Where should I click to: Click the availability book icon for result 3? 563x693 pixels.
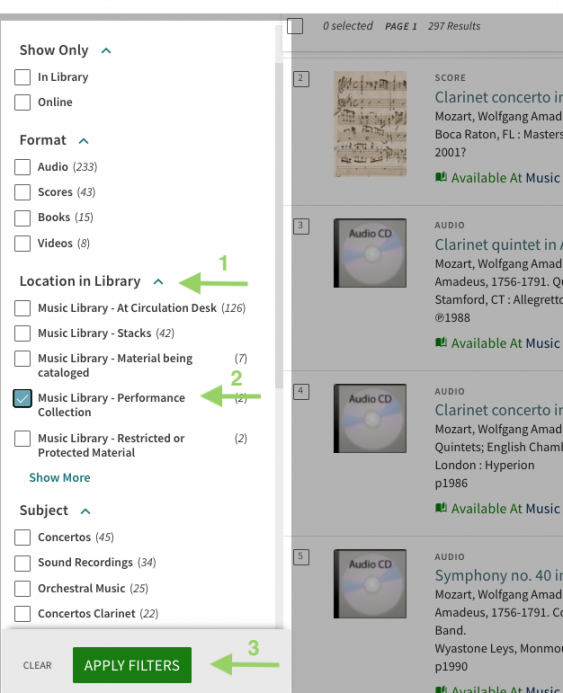point(441,343)
